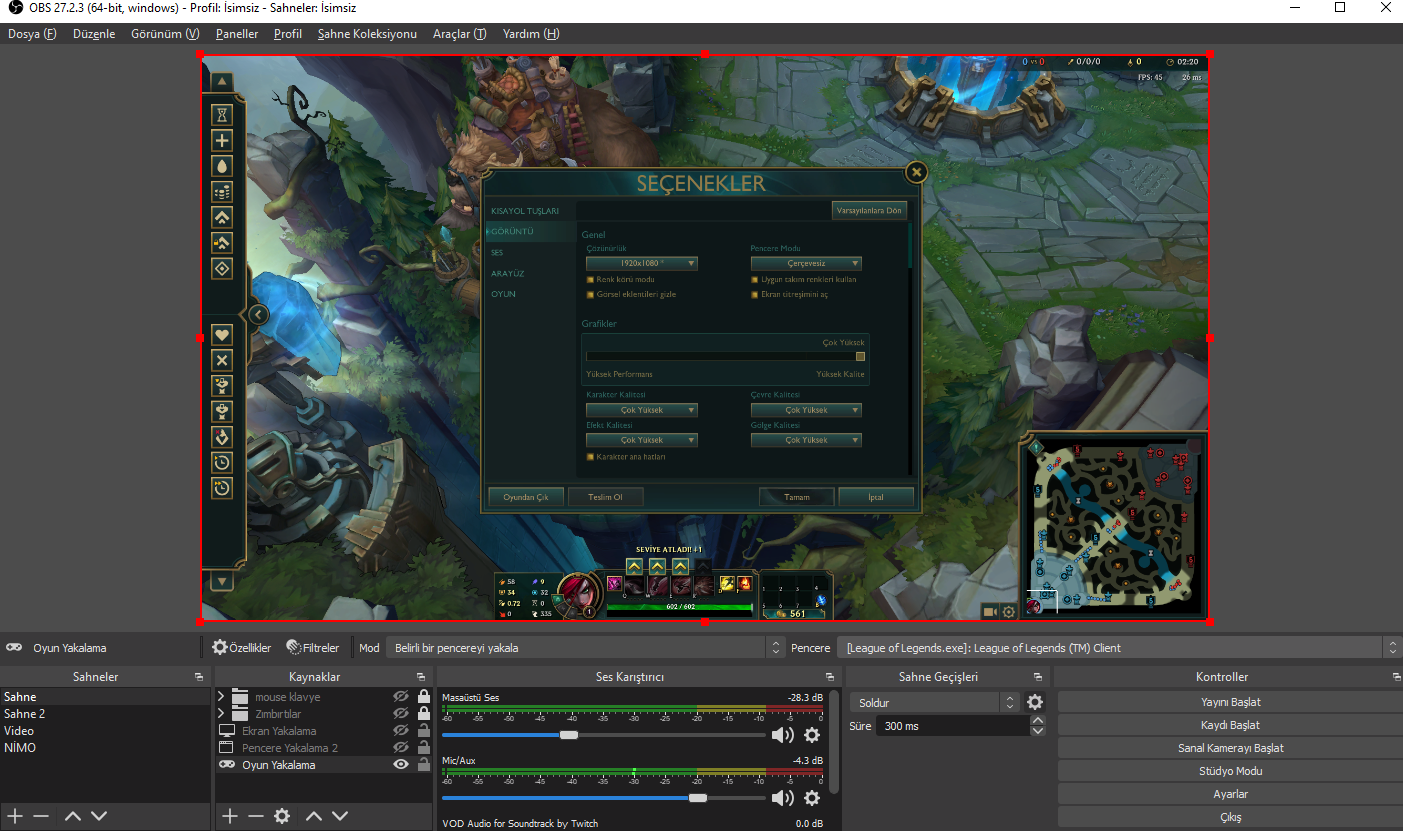Open Özellikler for Oyun Yakalama
Image resolution: width=1403 pixels, height=831 pixels.
click(x=242, y=648)
